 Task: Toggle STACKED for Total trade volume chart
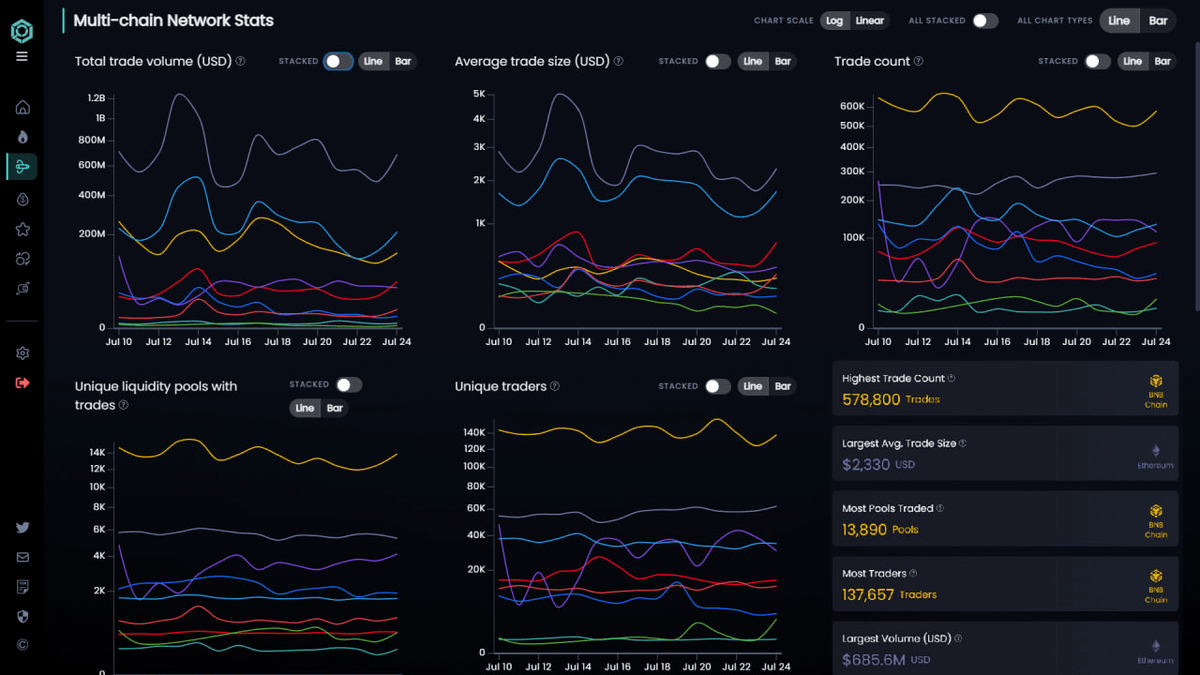(338, 61)
